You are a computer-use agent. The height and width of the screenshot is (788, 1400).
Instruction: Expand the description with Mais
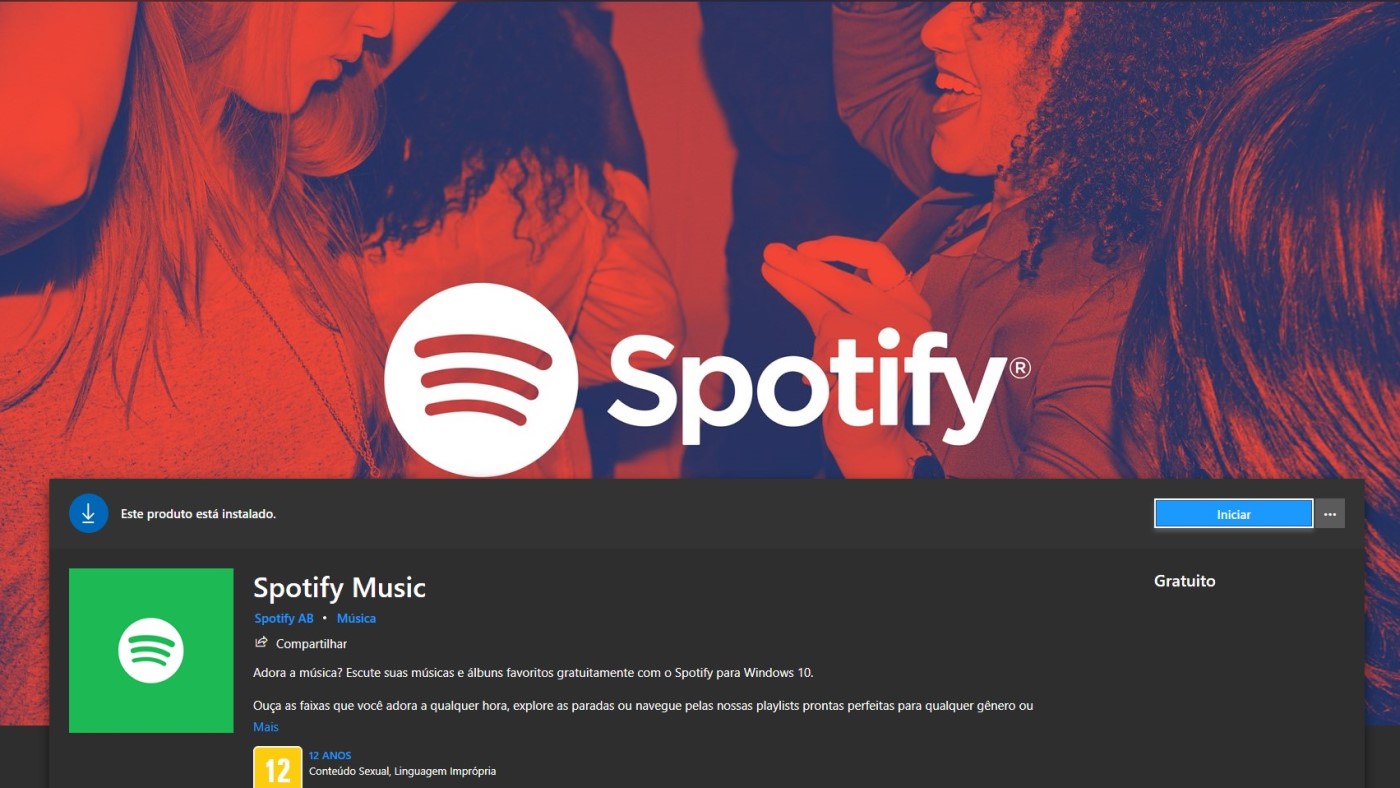(266, 727)
